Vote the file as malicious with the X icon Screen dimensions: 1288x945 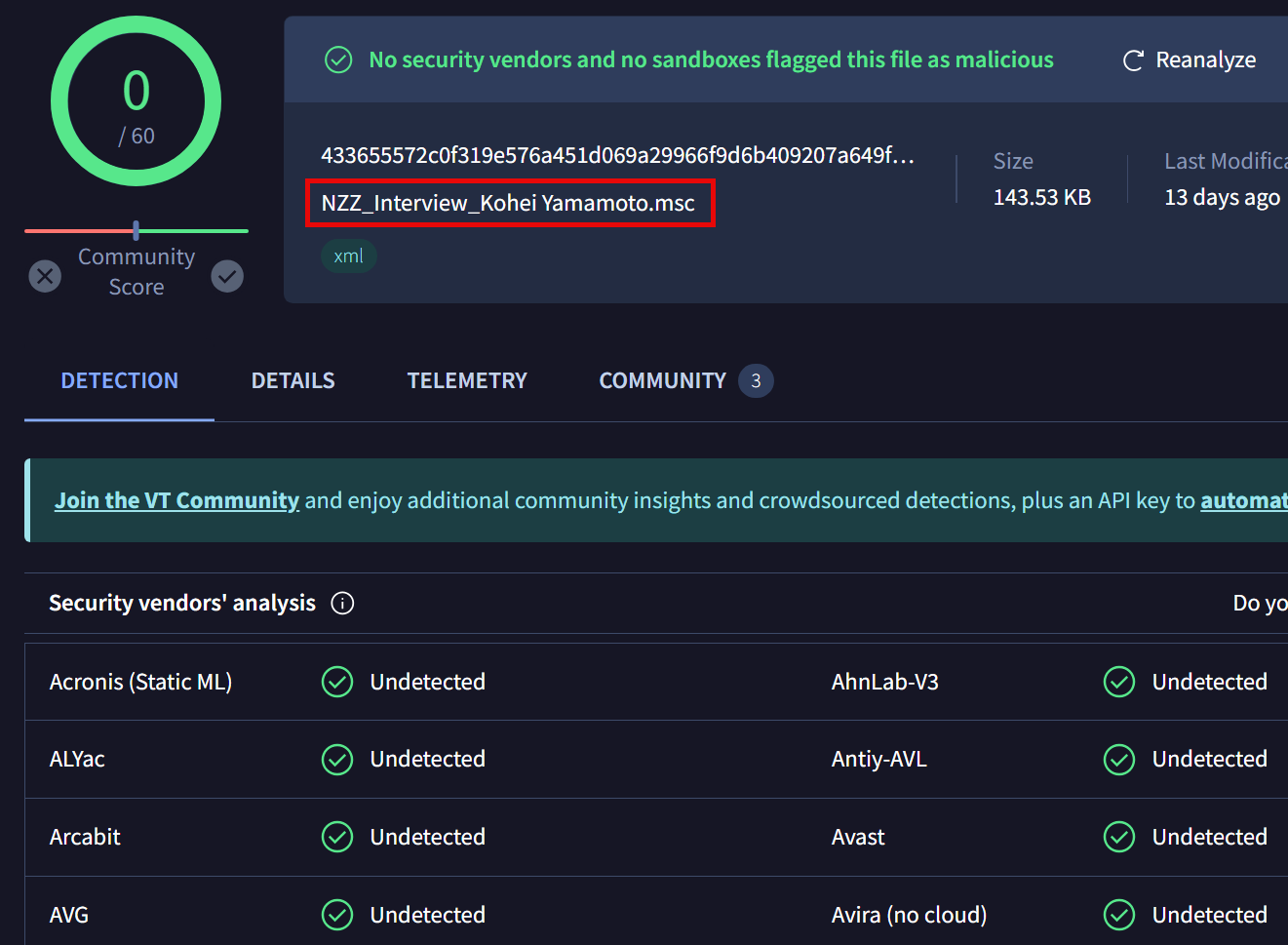(45, 276)
